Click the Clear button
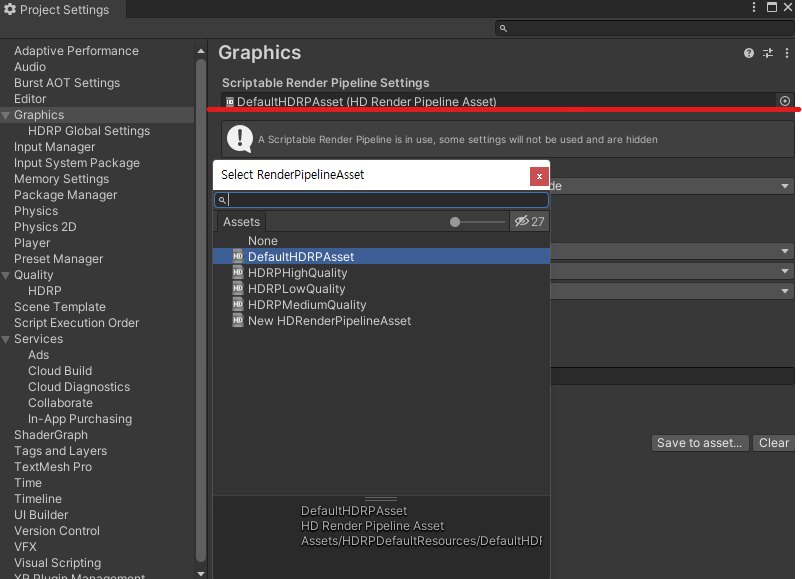802x579 pixels. (773, 443)
